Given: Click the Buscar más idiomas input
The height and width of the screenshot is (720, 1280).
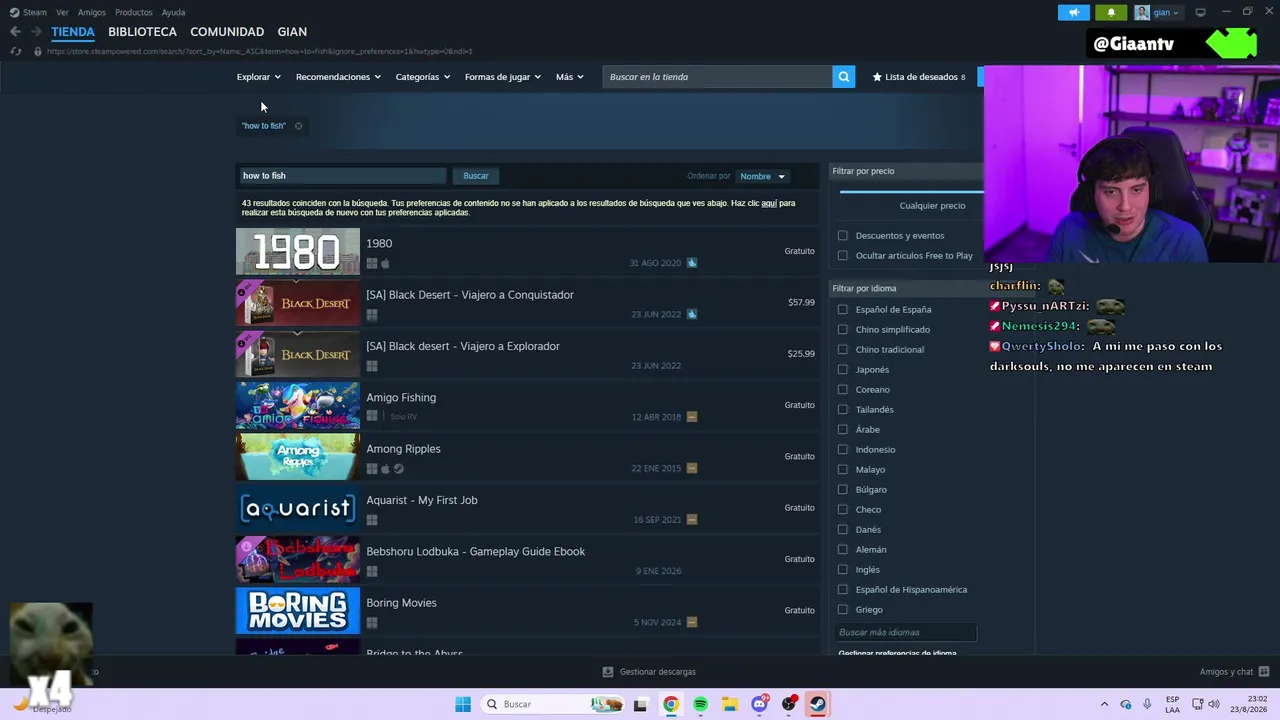Looking at the screenshot, I should [905, 632].
